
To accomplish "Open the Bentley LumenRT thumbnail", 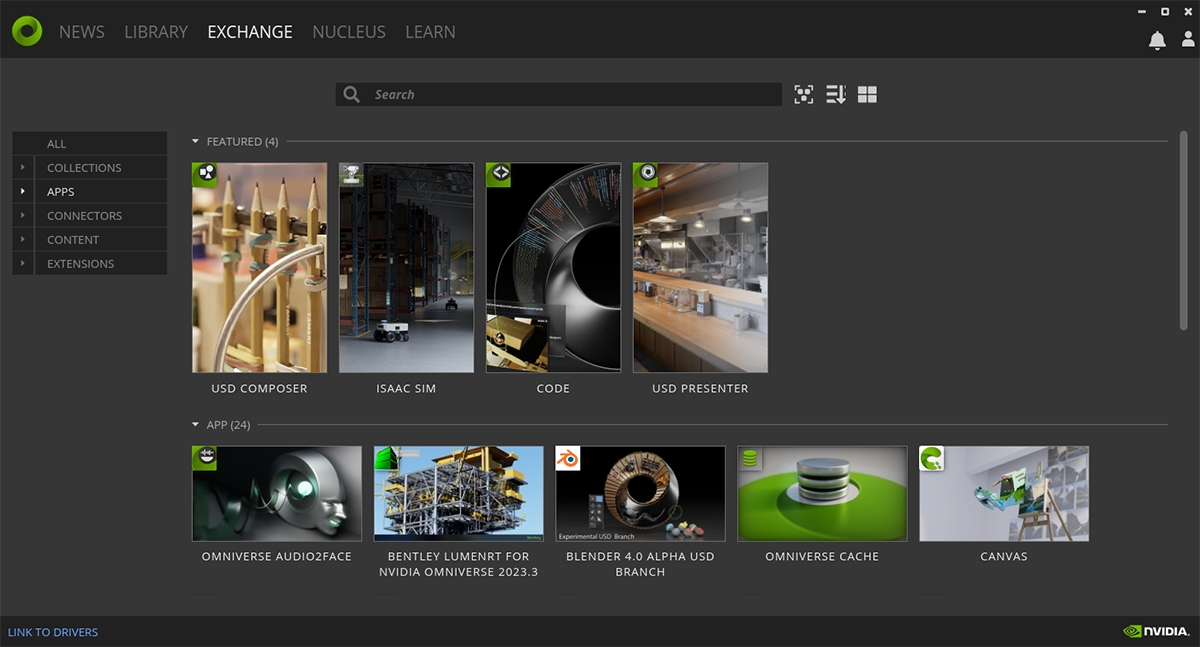I will click(x=459, y=494).
